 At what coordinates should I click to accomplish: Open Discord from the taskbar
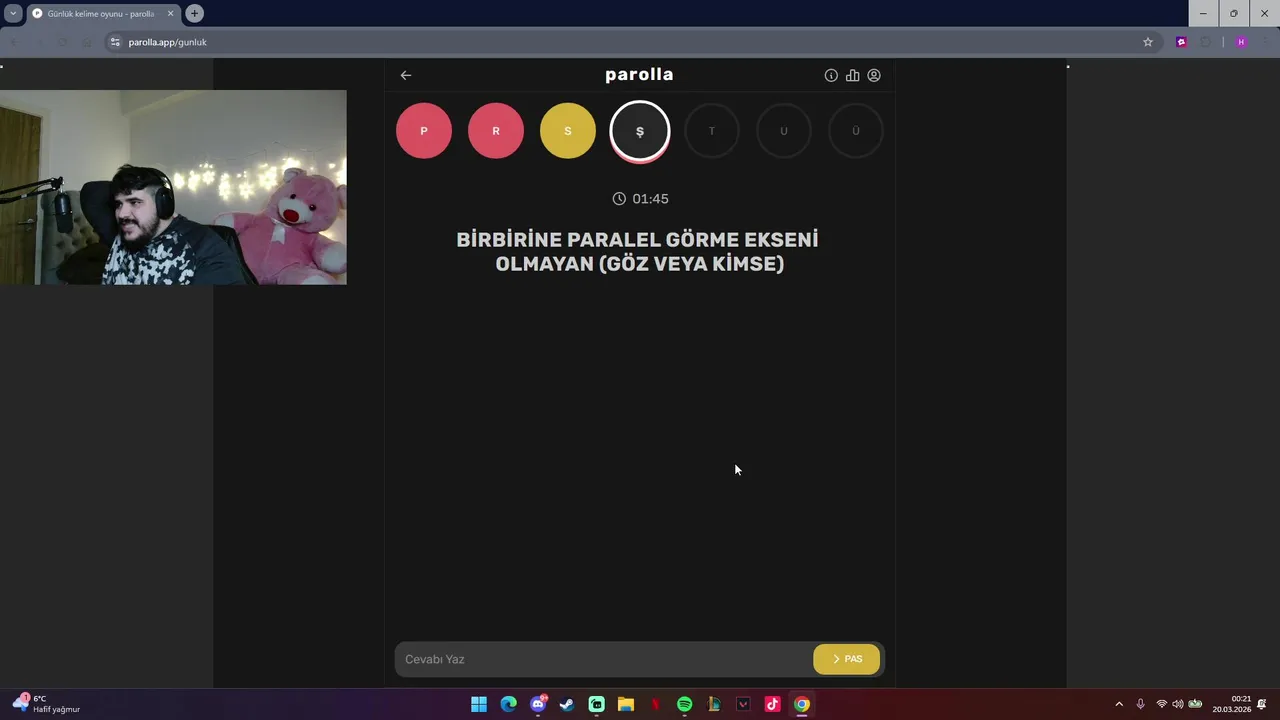pos(538,704)
